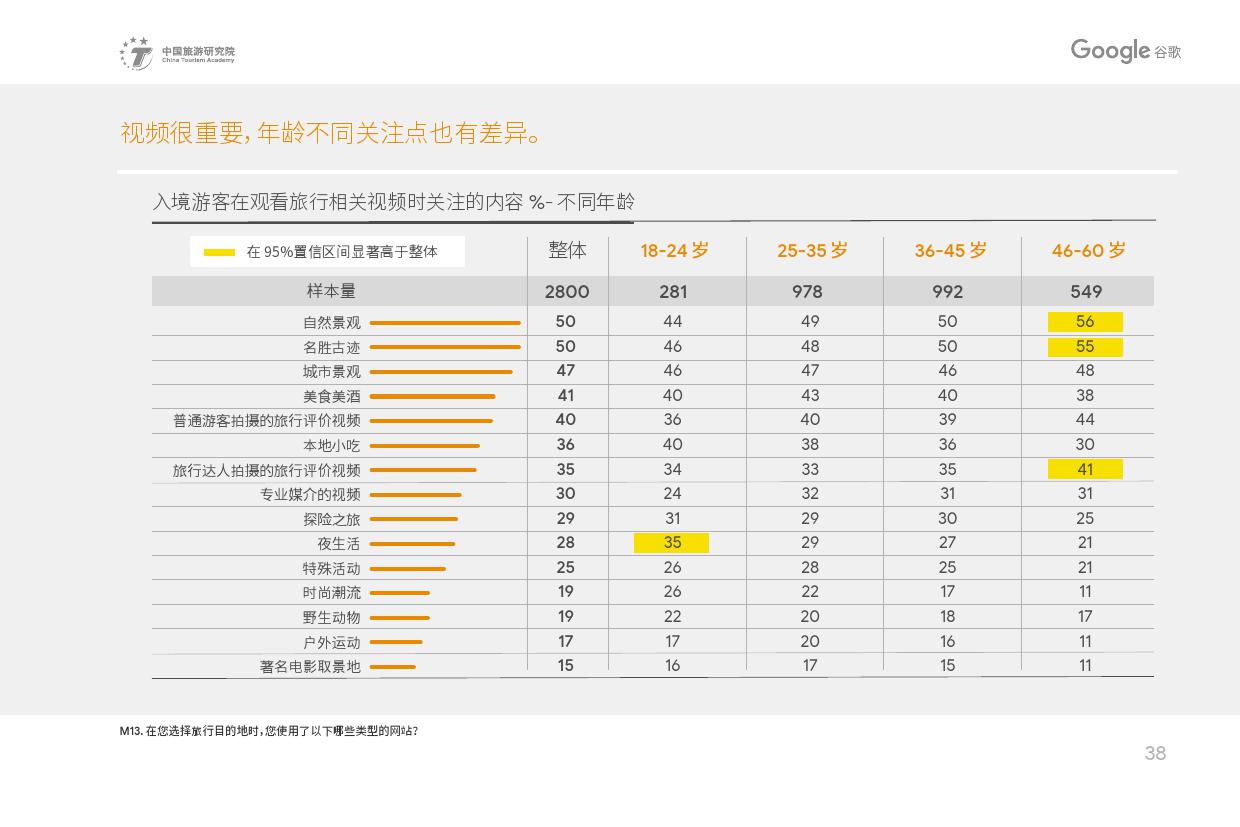Click the highlighted 35 value for 夜生活
The width and height of the screenshot is (1240, 827).
[x=672, y=543]
